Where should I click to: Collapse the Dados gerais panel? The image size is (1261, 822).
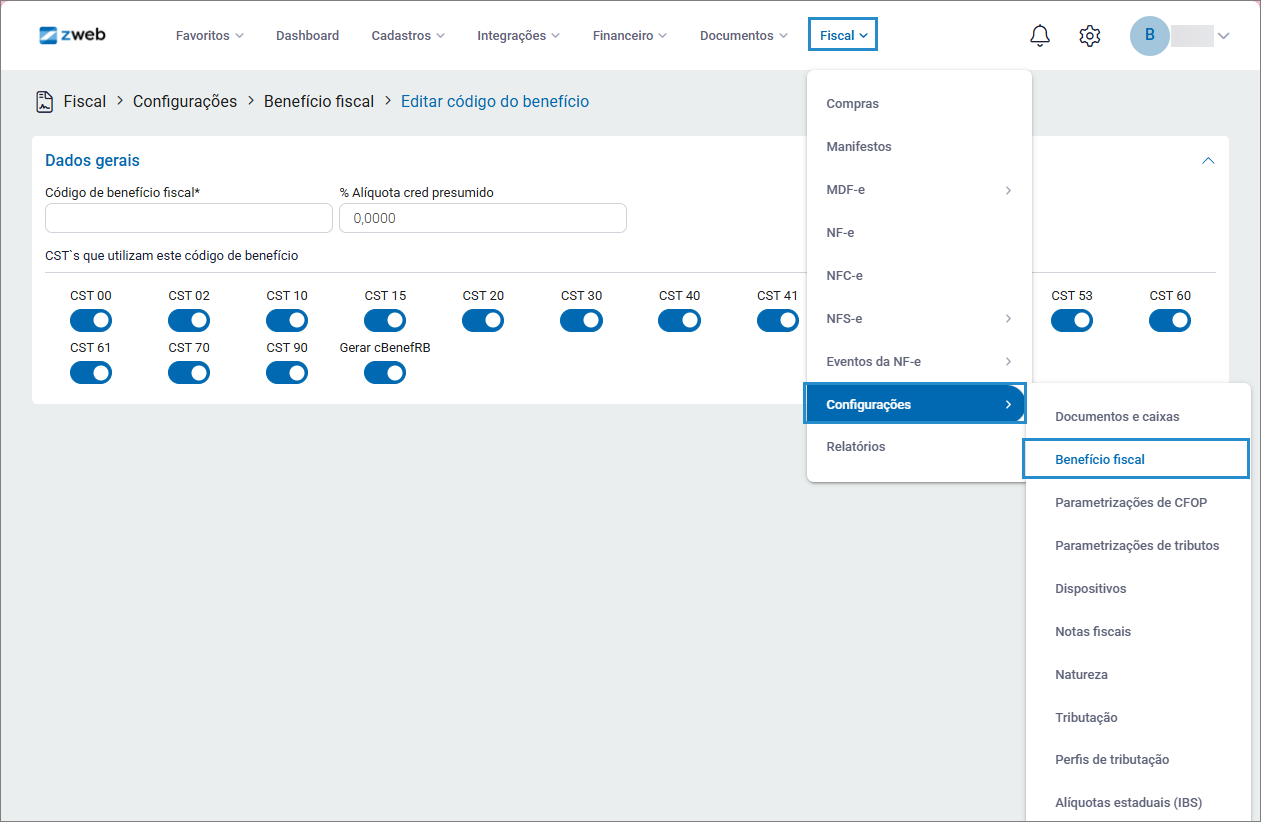[x=1208, y=161]
